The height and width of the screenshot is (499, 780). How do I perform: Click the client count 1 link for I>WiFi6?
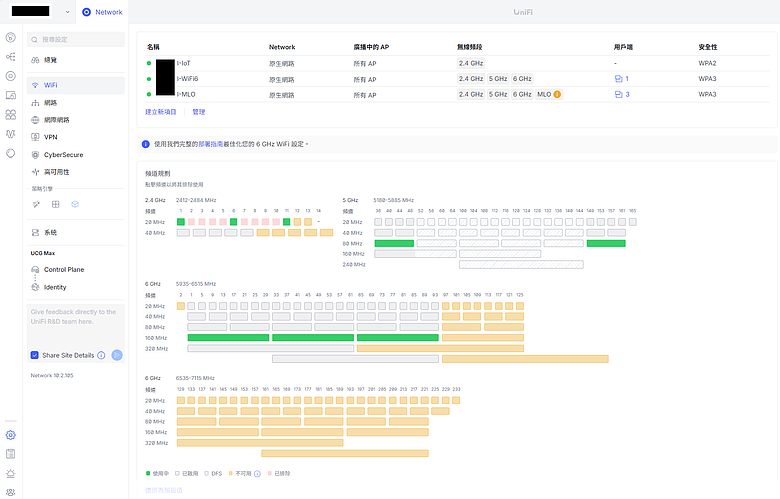[x=627, y=79]
